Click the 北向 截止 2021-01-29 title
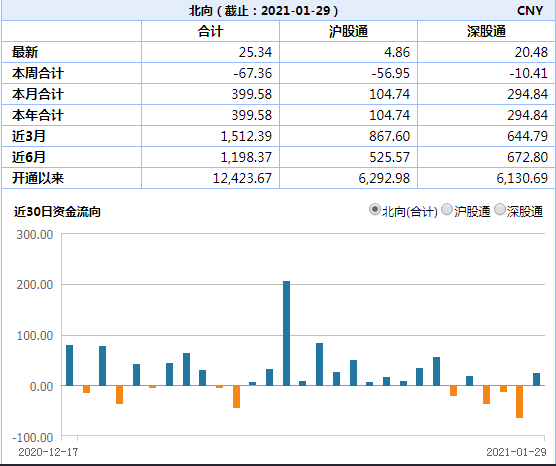 click(x=263, y=11)
